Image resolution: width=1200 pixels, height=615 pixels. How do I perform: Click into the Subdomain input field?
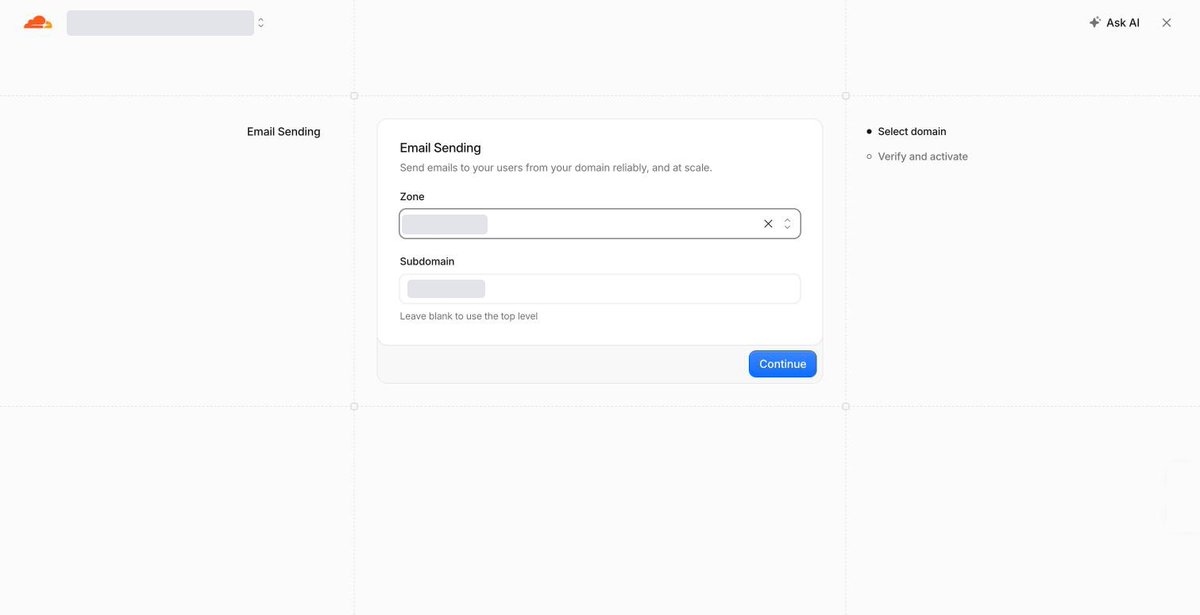(x=600, y=289)
